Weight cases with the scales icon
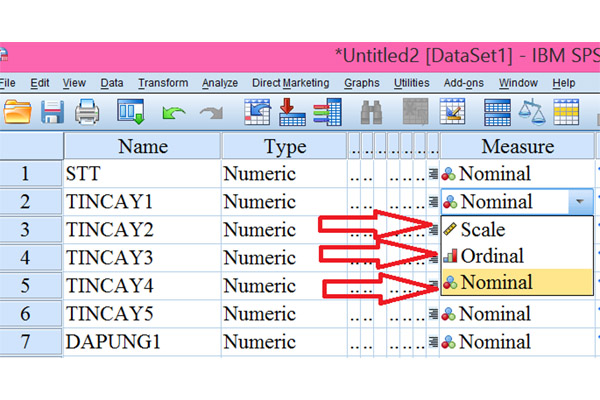This screenshot has width=600, height=400. pos(532,112)
